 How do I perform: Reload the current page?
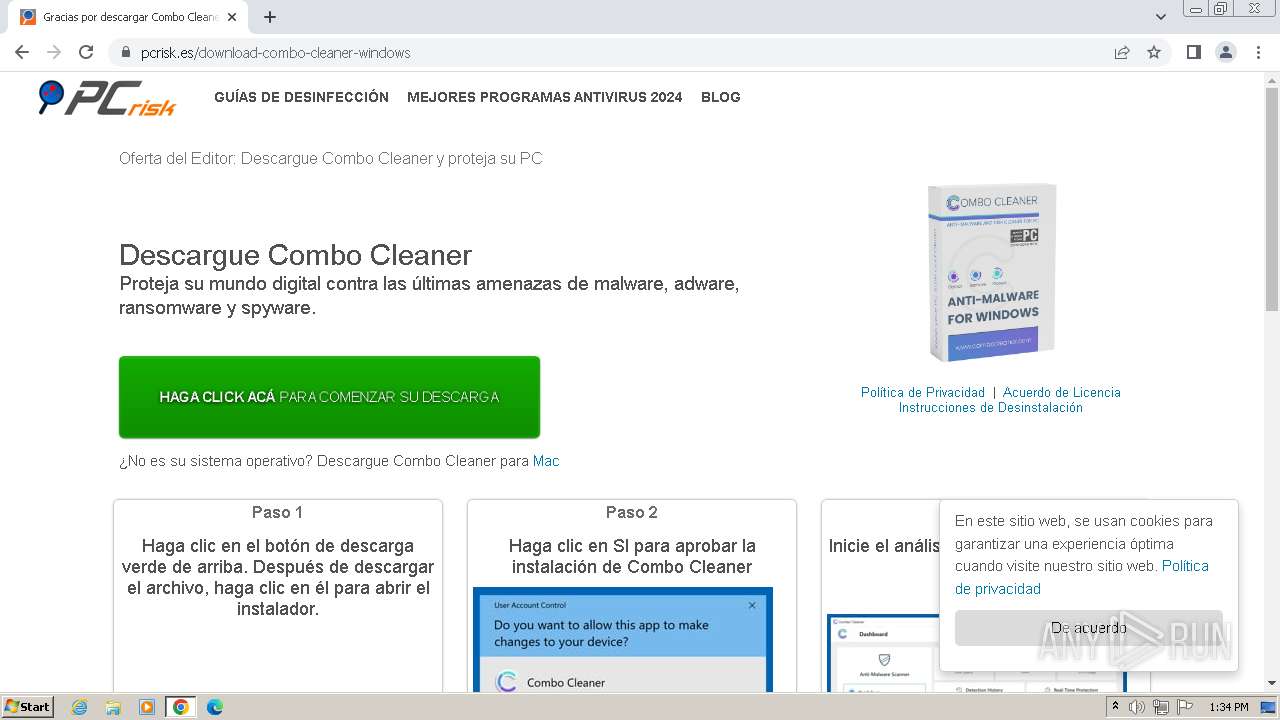[x=86, y=52]
